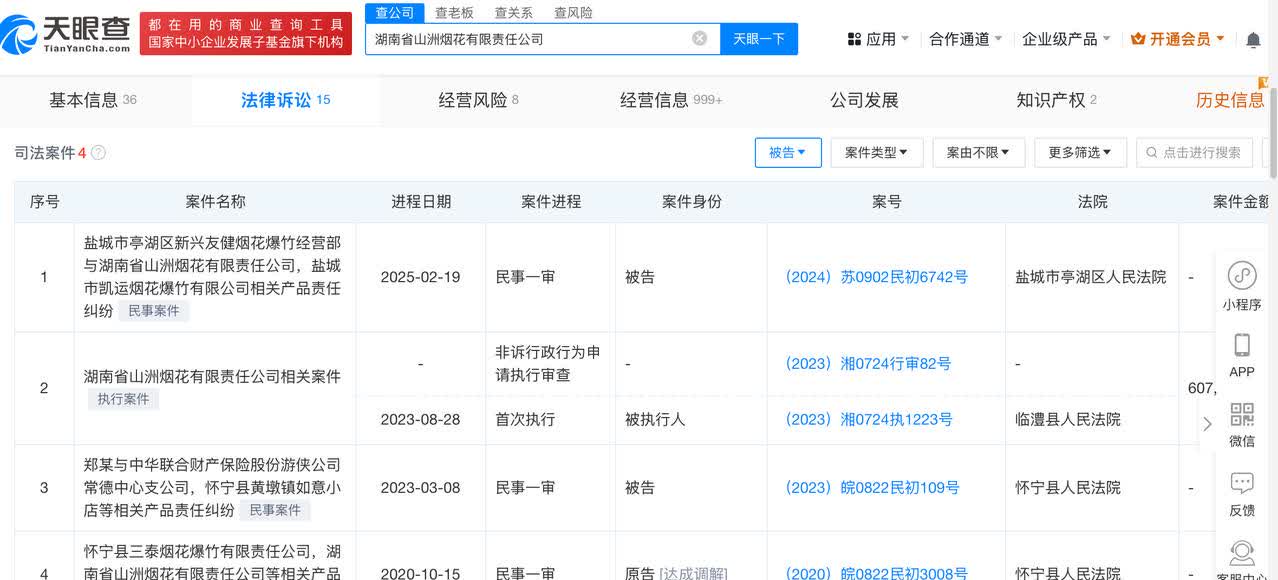Open case number 皖0822民初109号

tap(872, 488)
